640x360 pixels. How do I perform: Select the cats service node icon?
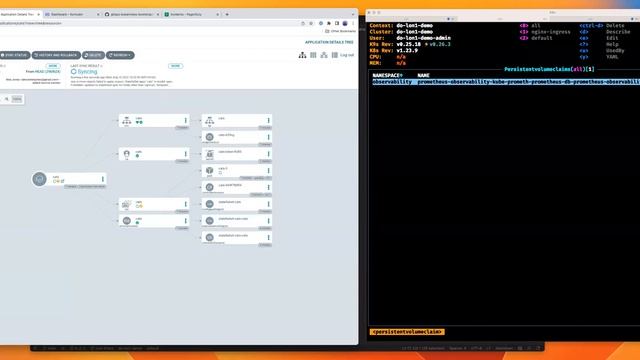click(x=127, y=120)
